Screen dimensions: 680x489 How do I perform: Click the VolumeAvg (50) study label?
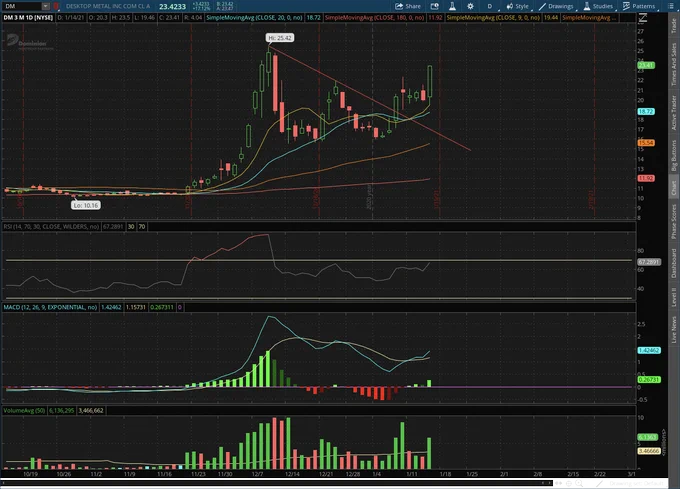[x=24, y=410]
